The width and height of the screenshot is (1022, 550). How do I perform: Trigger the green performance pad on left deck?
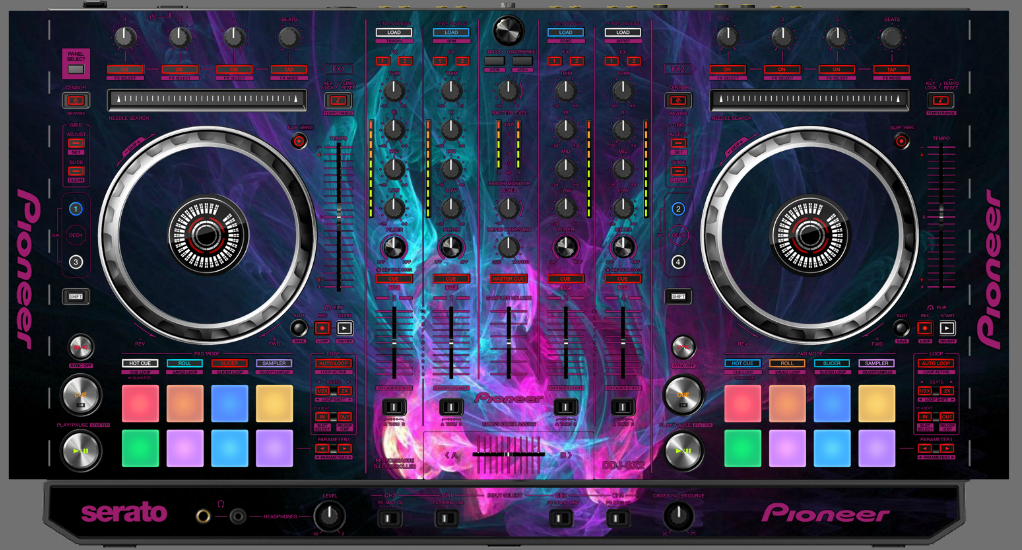point(140,448)
